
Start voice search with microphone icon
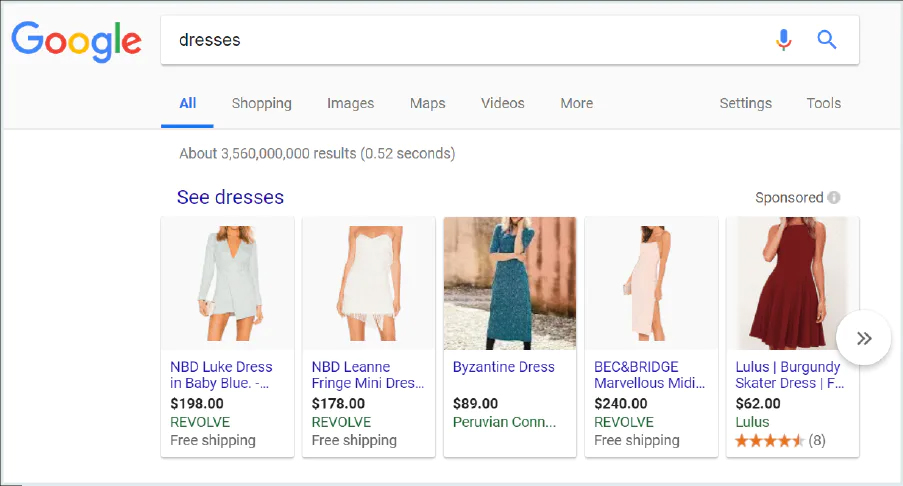click(x=783, y=40)
